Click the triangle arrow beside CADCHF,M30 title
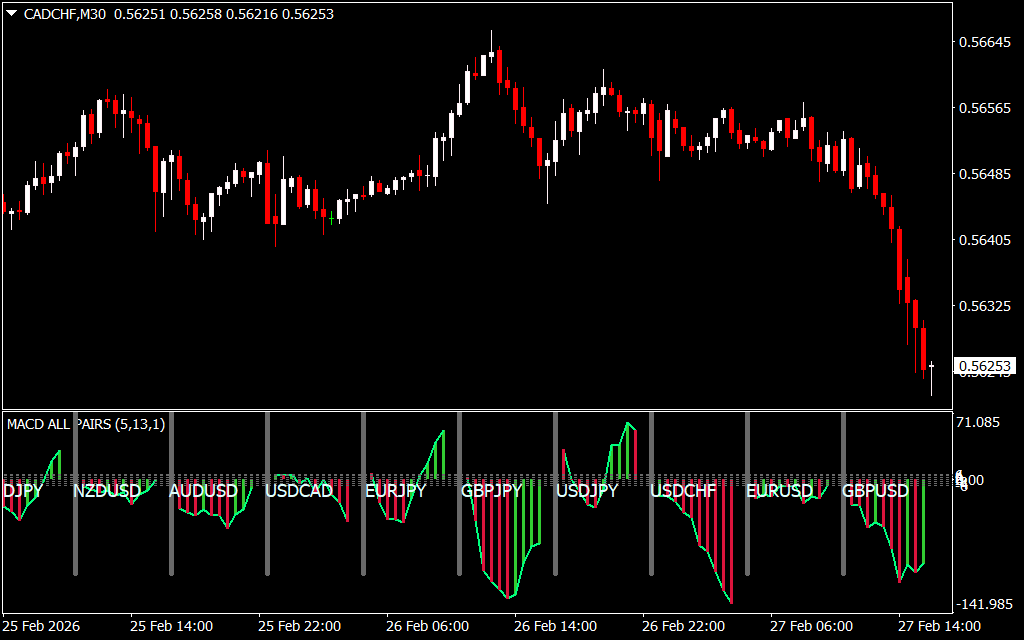This screenshot has height=640, width=1024. coord(11,14)
